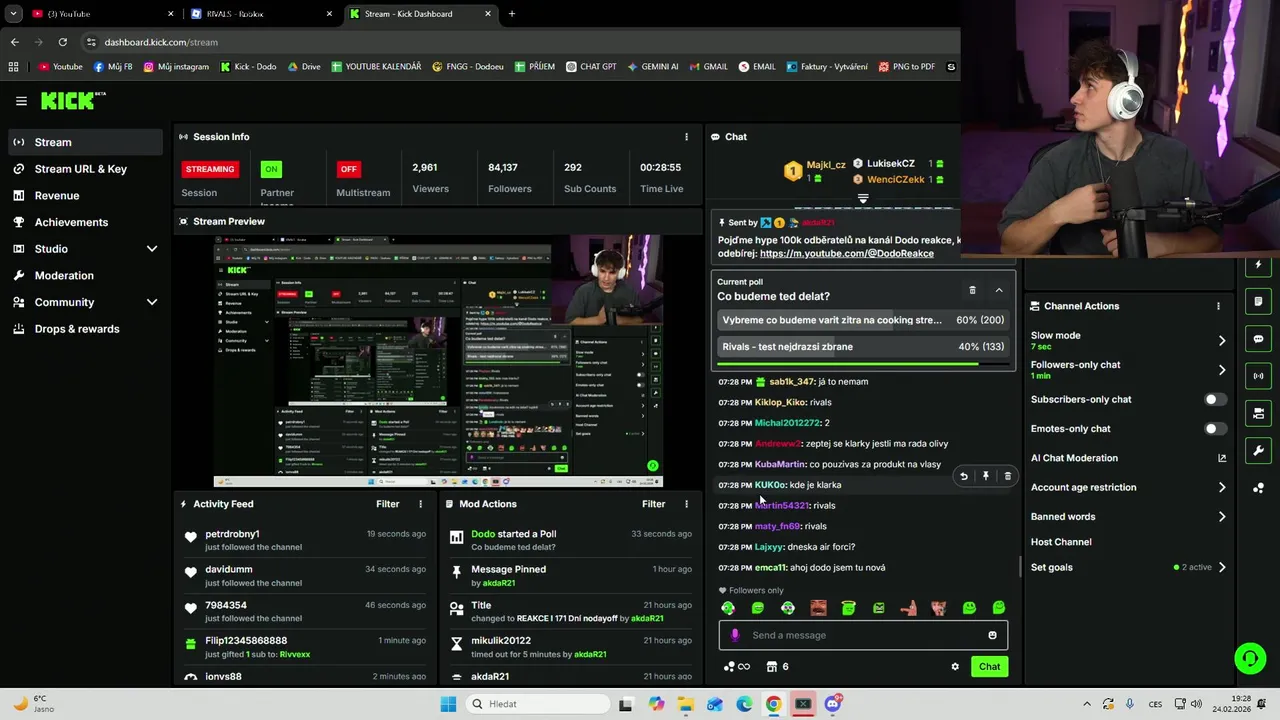Toggle Emotes-only chat switch
The width and height of the screenshot is (1280, 720).
click(x=1215, y=429)
